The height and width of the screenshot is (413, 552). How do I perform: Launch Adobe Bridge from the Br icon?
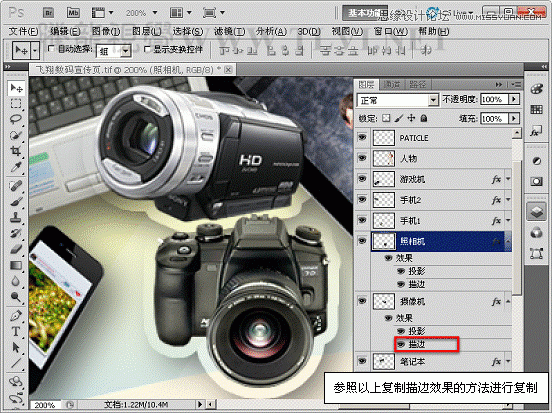(x=49, y=13)
